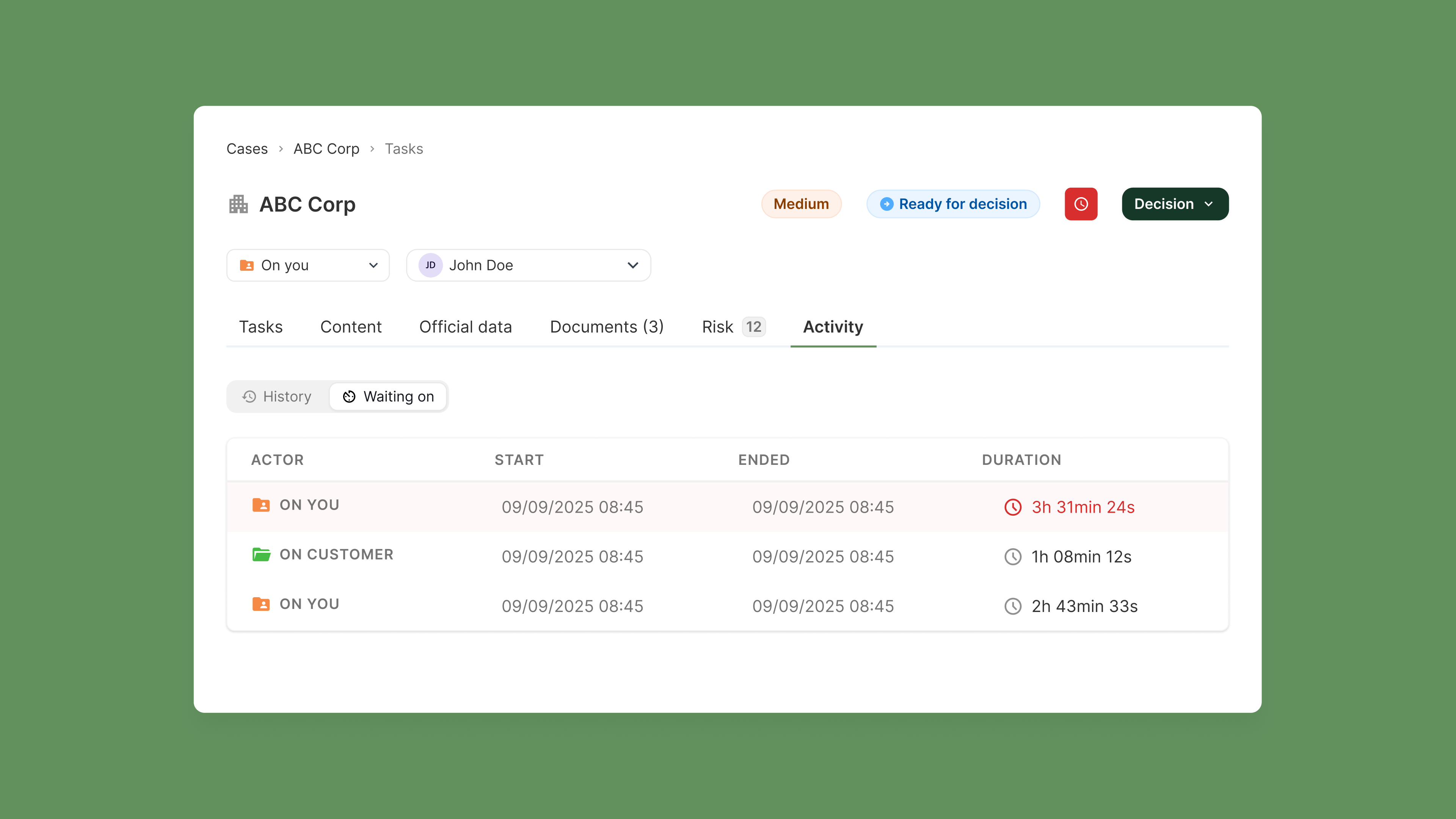Click clock icon next to 2h 43min 33s
1456x819 pixels.
(x=1012, y=606)
